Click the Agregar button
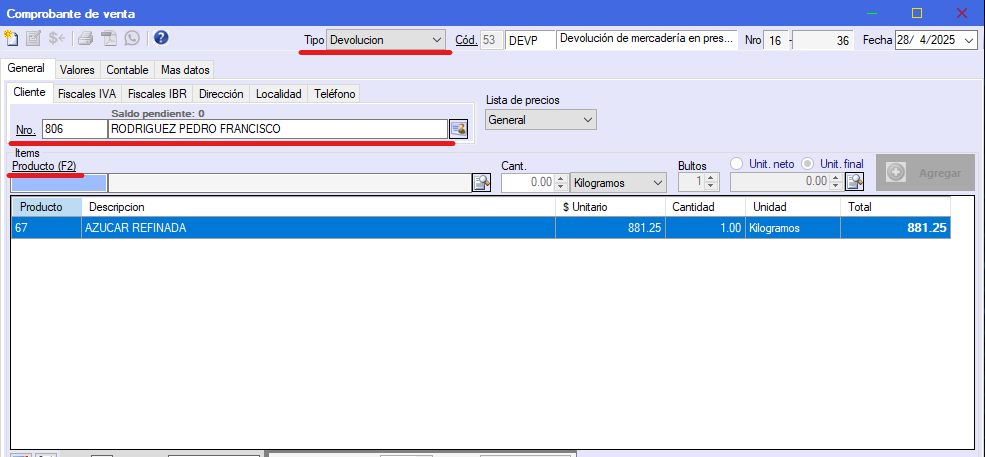The width and height of the screenshot is (985, 457). pyautogui.click(x=925, y=173)
